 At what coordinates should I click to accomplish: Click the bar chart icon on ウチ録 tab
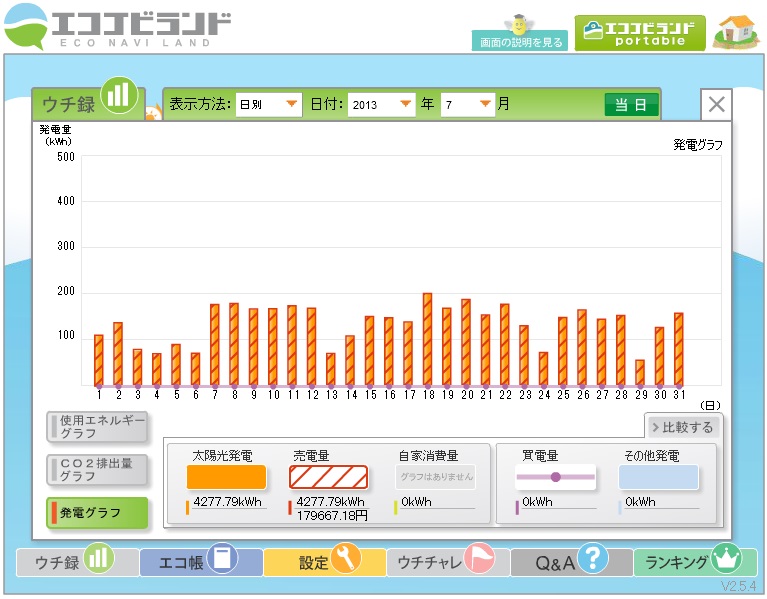pyautogui.click(x=118, y=95)
